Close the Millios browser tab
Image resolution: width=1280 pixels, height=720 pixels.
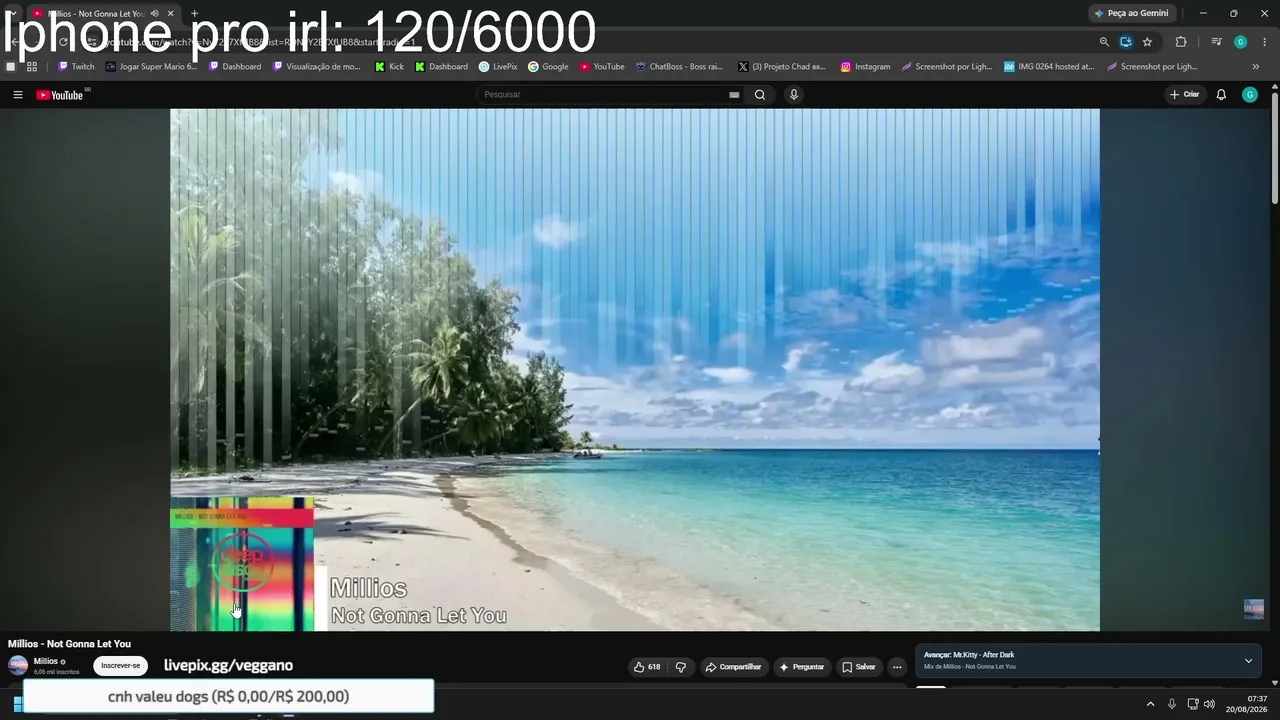(x=171, y=14)
